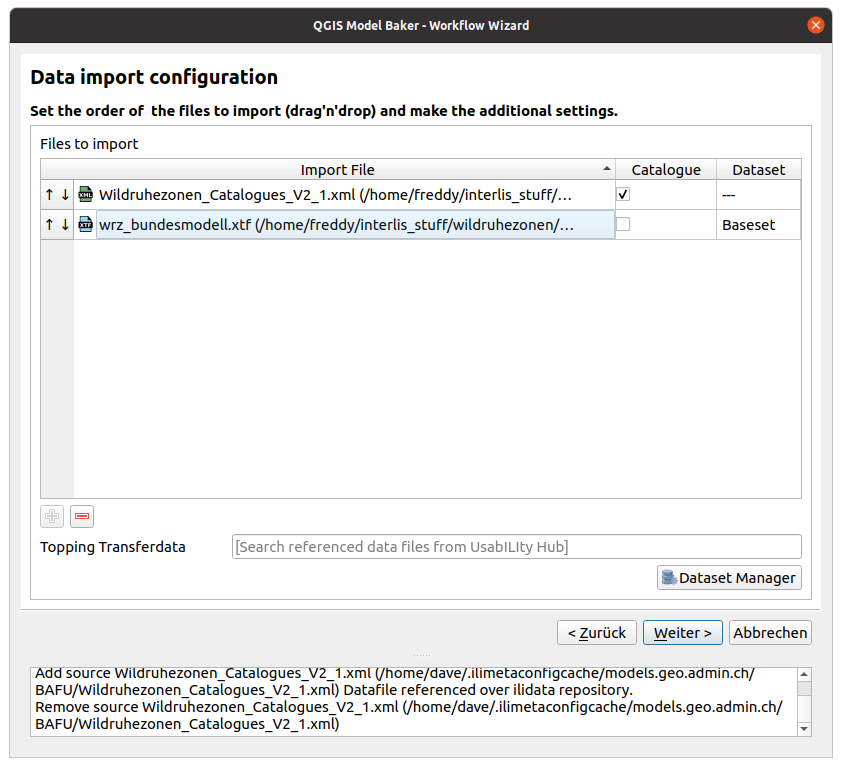The width and height of the screenshot is (842, 767).
Task: Sort by the Import File column header
Action: click(337, 170)
